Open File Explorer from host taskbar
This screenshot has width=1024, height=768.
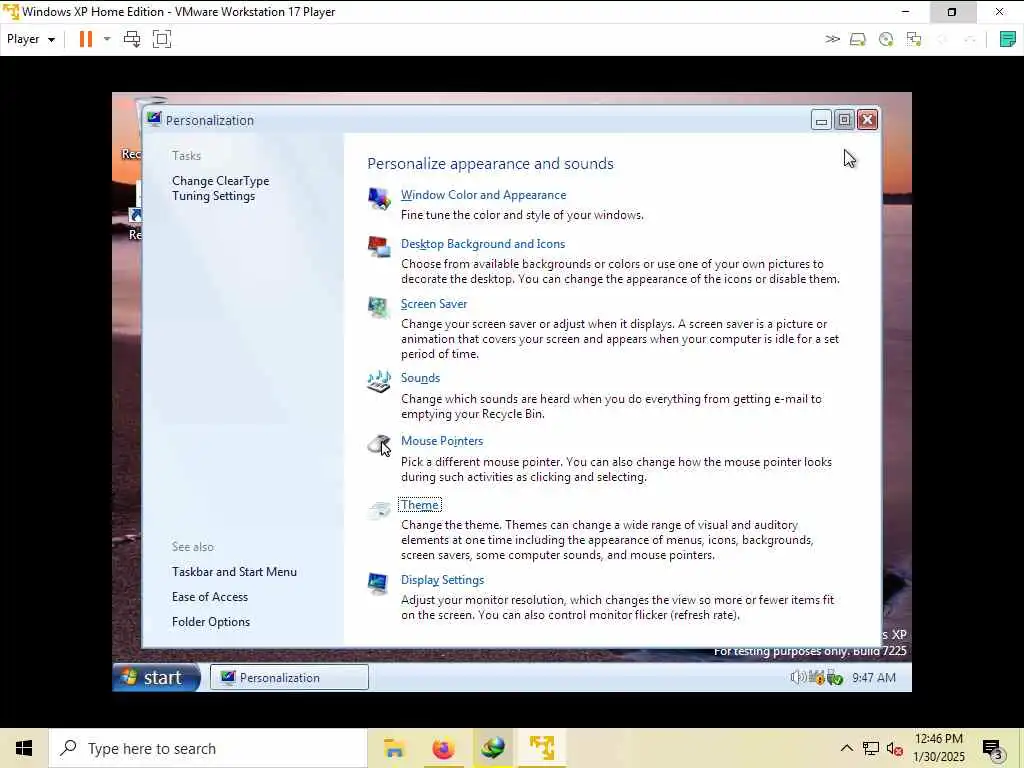pyautogui.click(x=394, y=748)
